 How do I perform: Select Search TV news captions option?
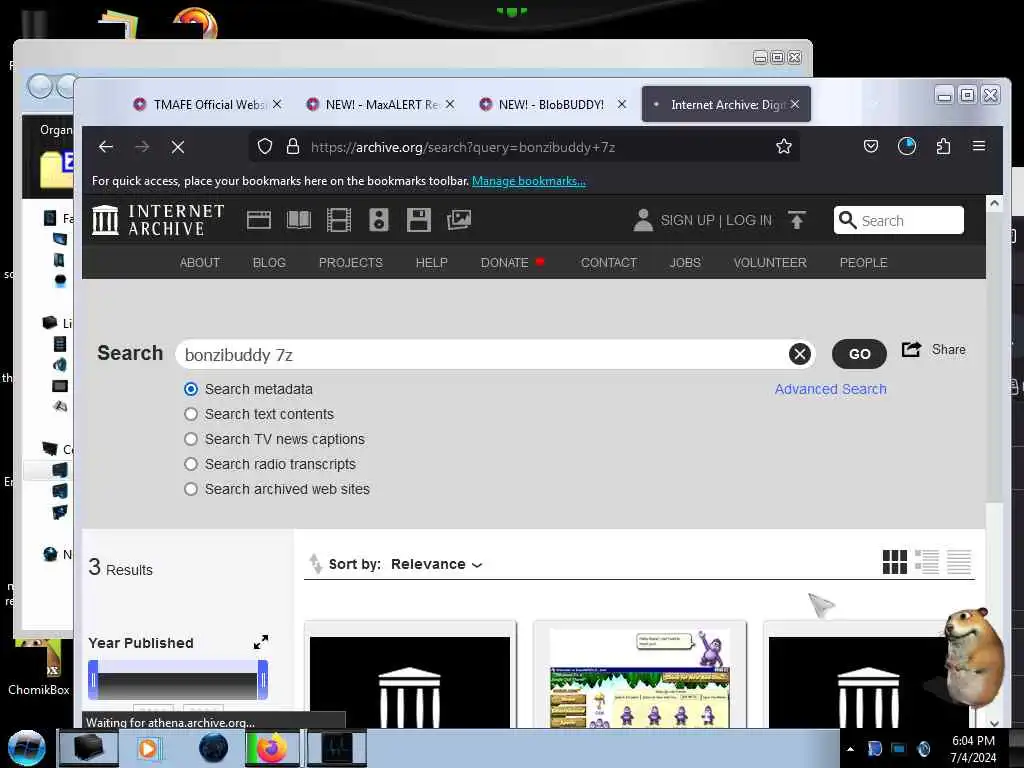(x=191, y=439)
